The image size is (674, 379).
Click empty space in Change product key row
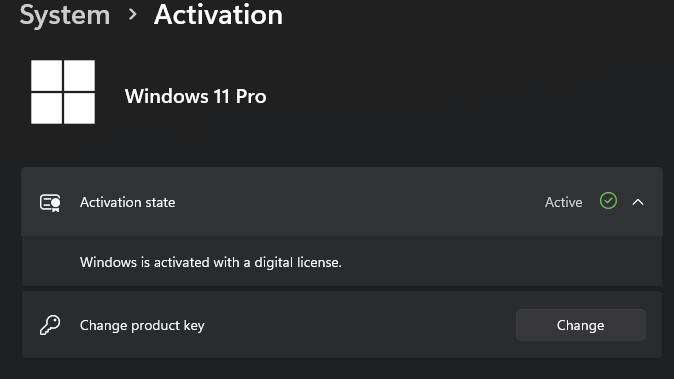pos(359,325)
